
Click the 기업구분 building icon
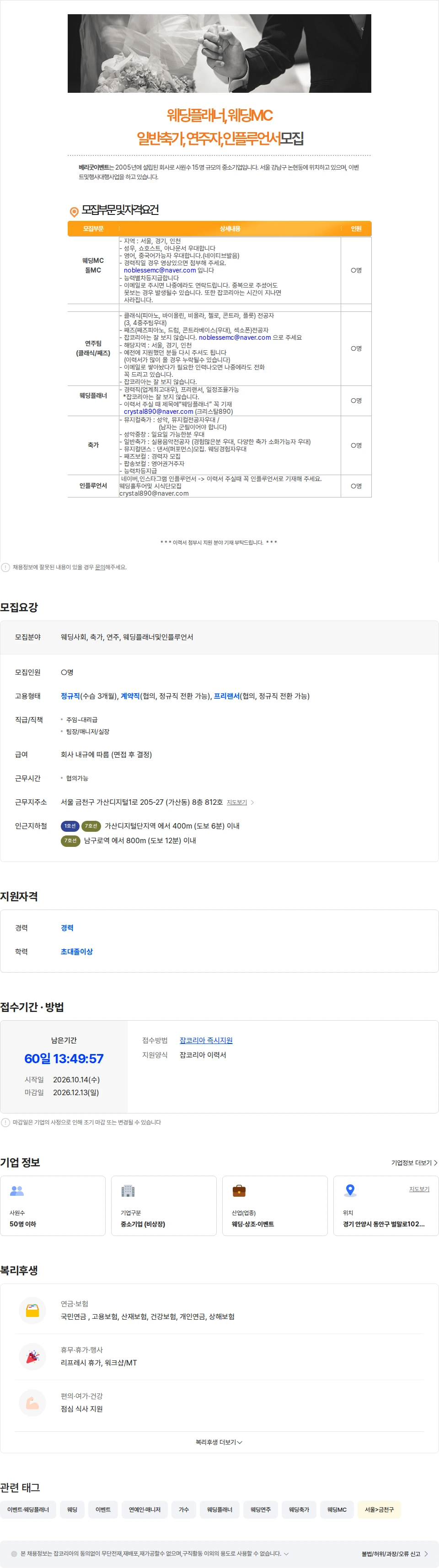pos(128,1191)
